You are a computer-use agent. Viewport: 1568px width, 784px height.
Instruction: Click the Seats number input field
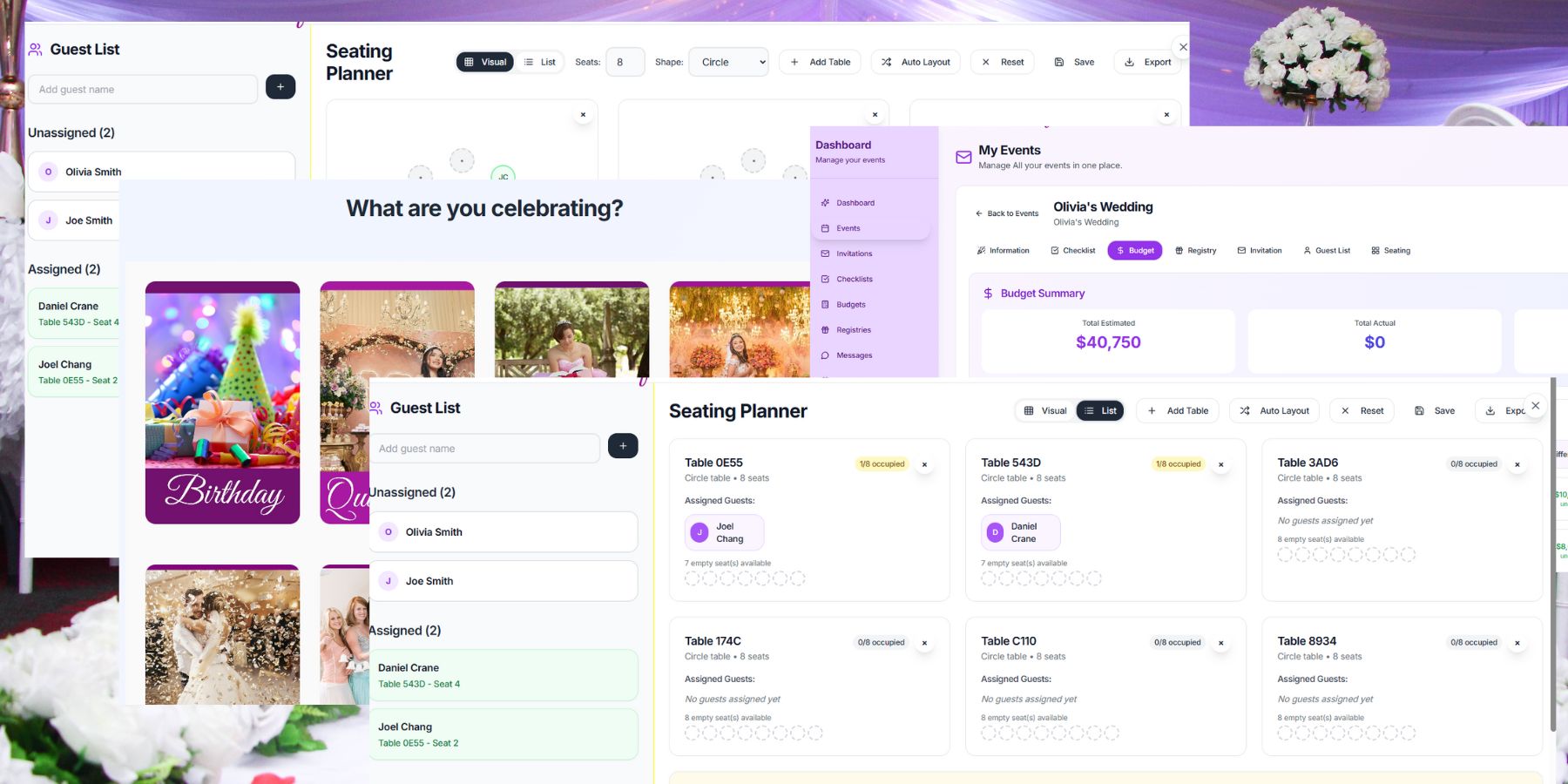[x=625, y=62]
